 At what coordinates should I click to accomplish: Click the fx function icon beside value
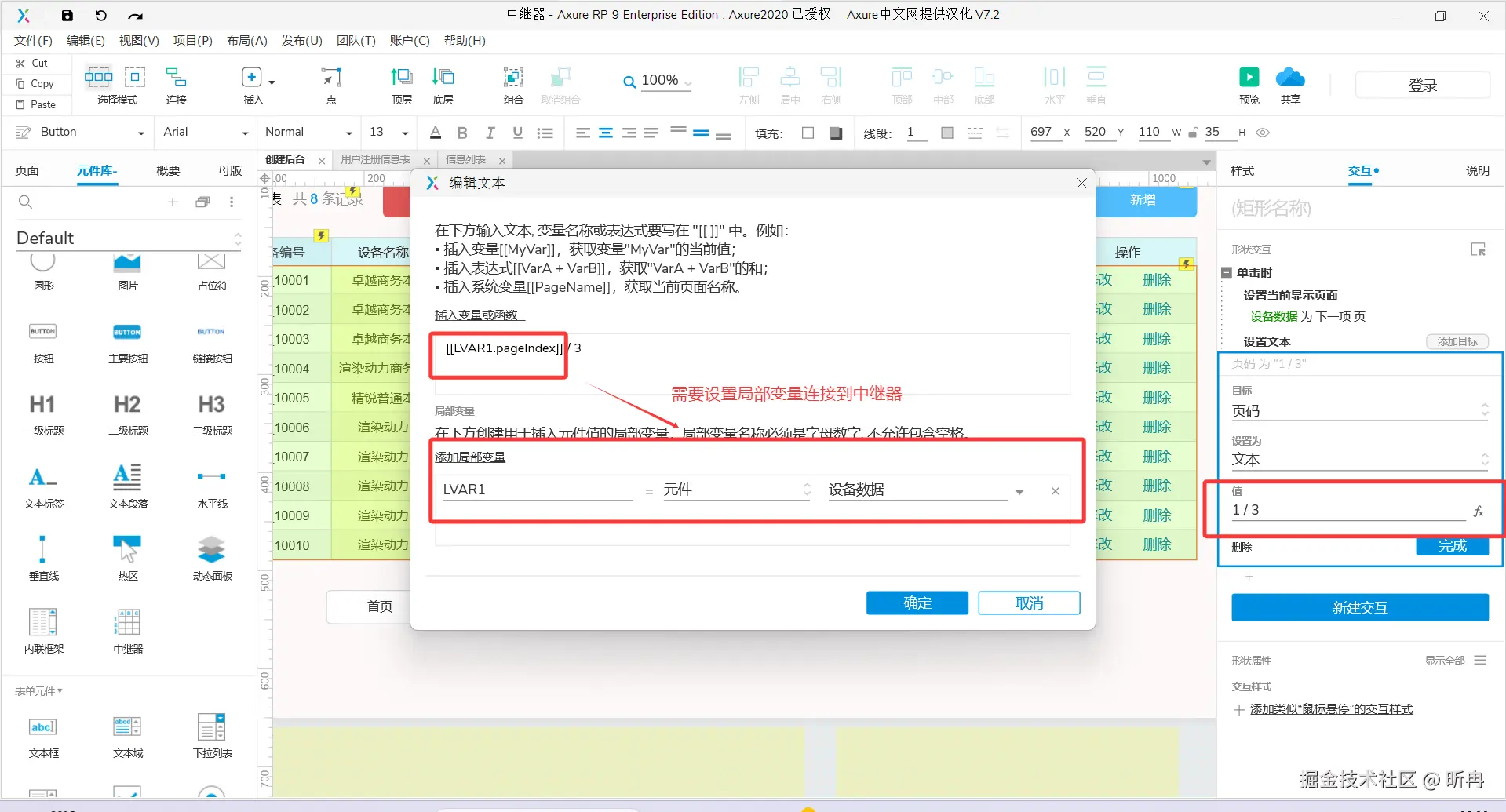pos(1479,511)
